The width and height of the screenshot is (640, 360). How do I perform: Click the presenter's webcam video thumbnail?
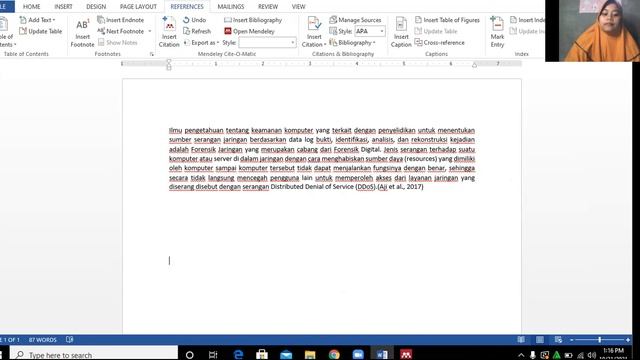click(x=593, y=31)
